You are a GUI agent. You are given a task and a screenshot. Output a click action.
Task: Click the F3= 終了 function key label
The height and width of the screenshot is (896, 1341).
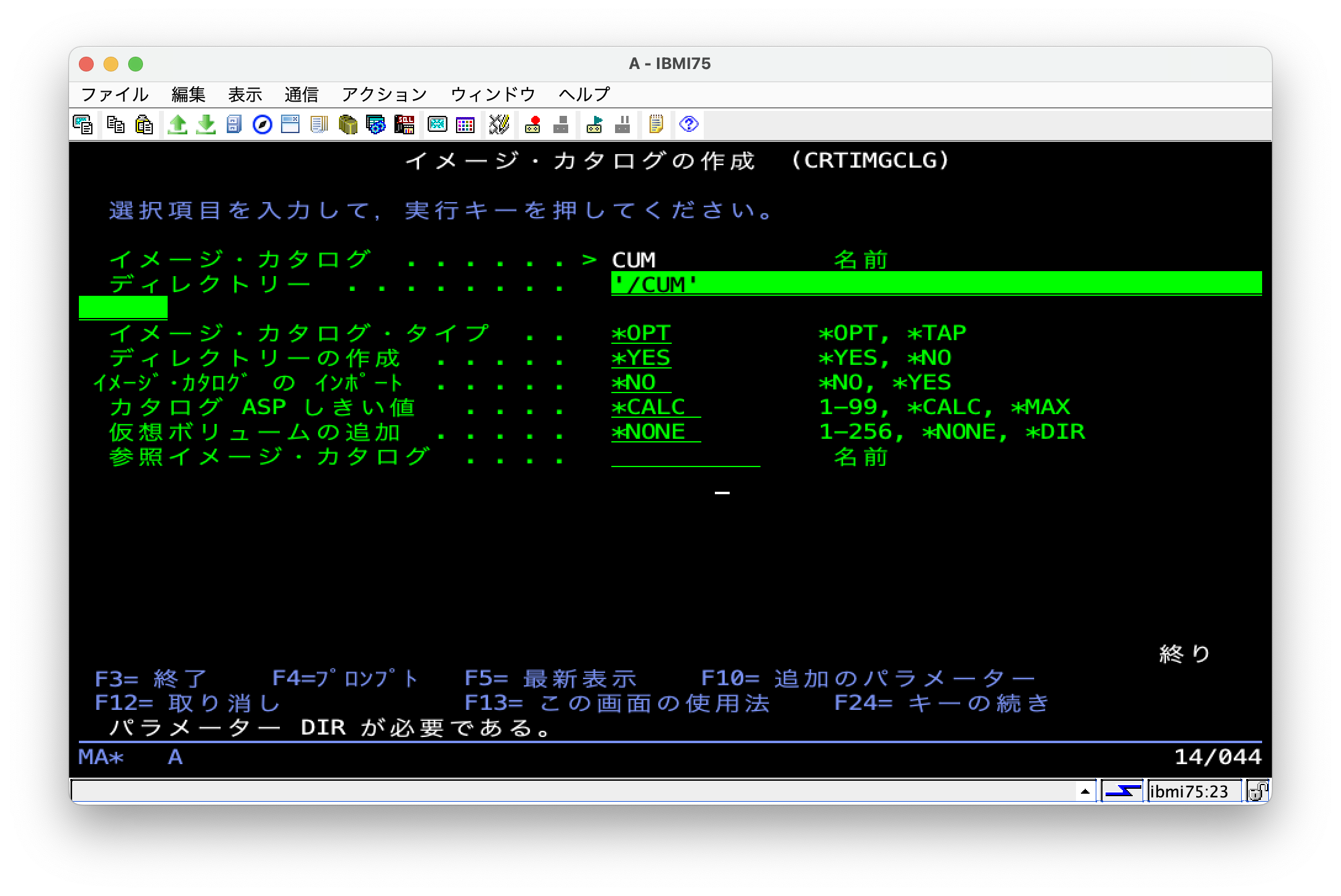[150, 678]
